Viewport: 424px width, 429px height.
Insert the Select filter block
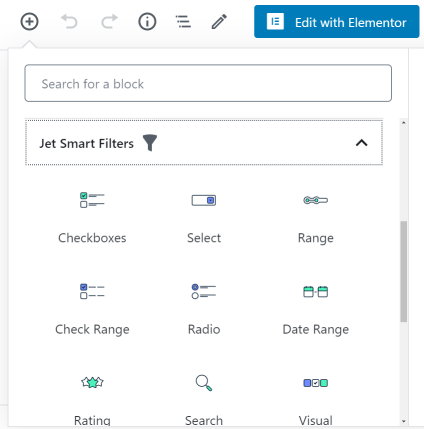(x=204, y=217)
